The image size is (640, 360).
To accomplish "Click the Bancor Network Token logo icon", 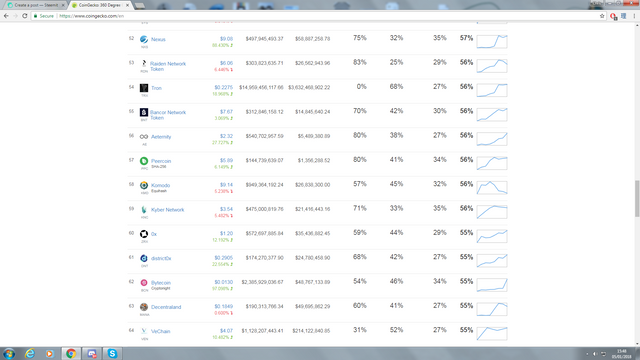I will 144,112.
